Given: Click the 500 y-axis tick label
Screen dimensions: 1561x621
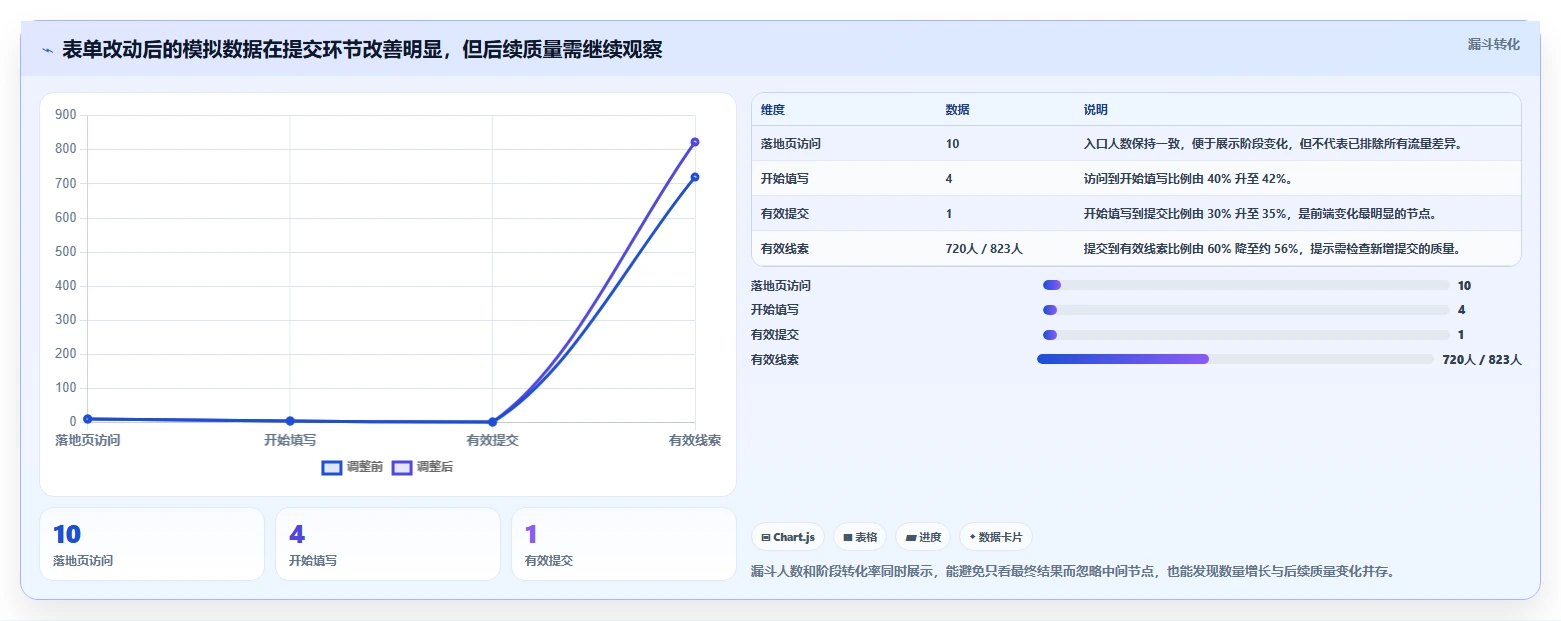Looking at the screenshot, I should click(66, 252).
